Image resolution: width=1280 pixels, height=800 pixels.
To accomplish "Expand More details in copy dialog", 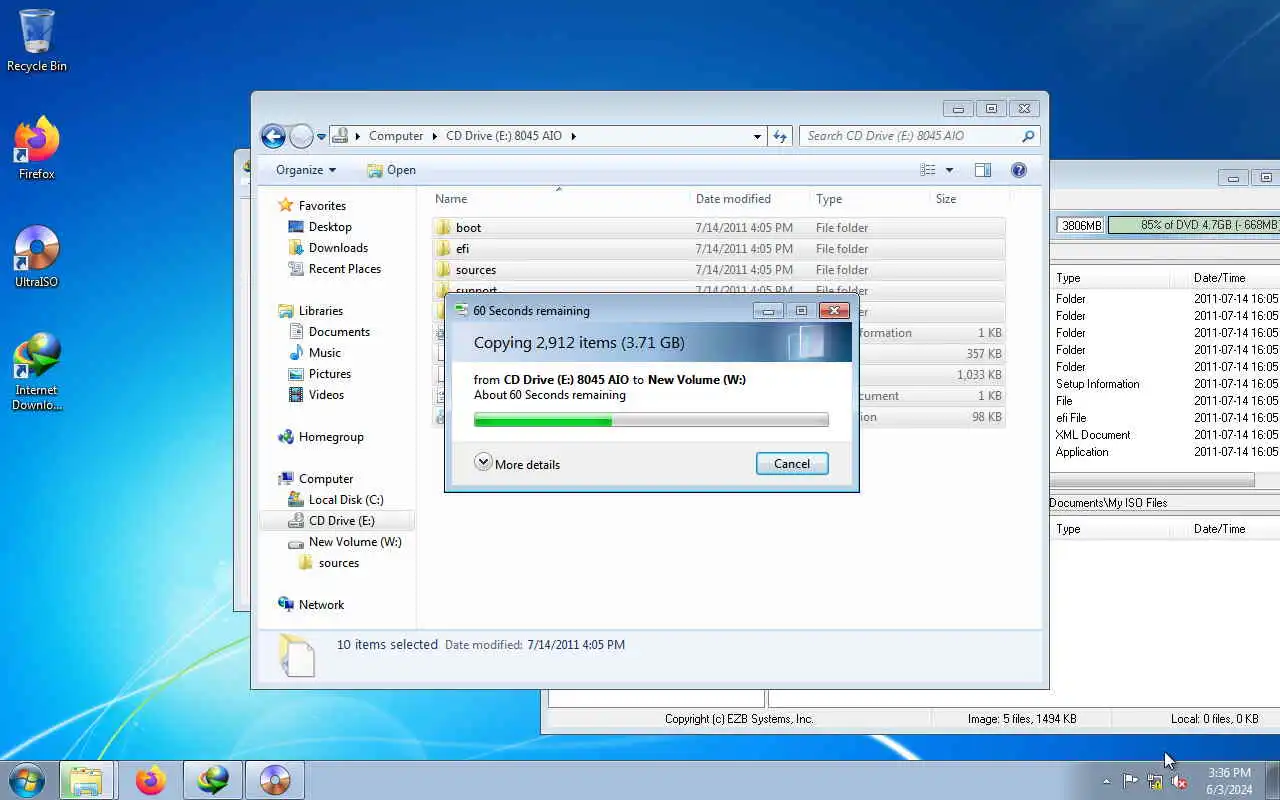I will coord(517,464).
